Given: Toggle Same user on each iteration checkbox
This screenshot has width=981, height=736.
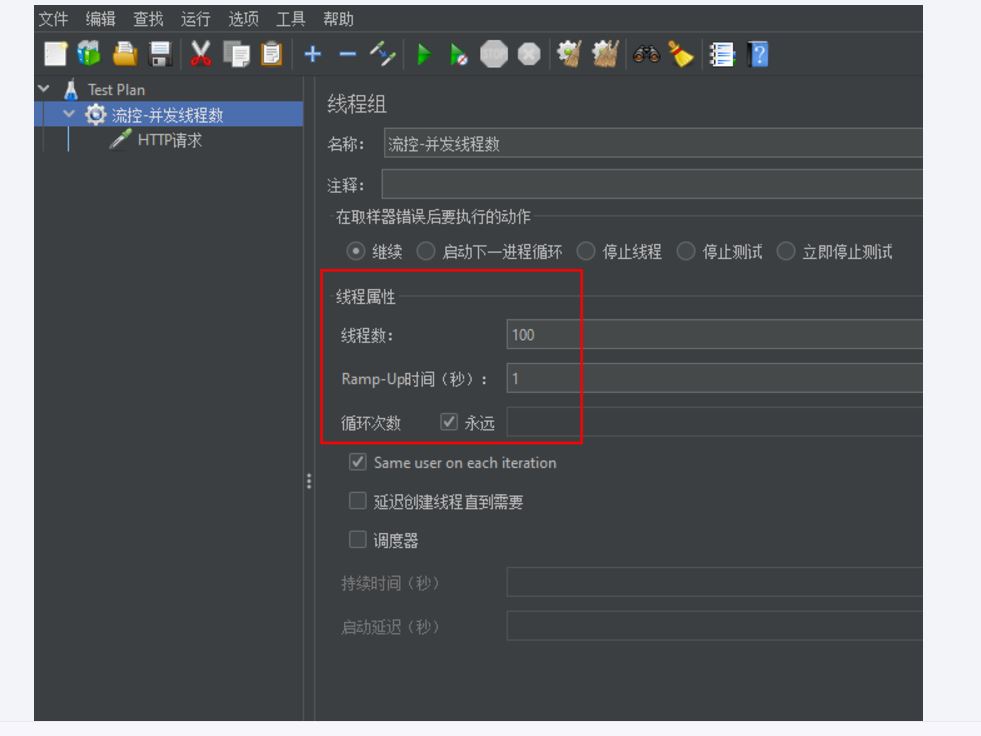Looking at the screenshot, I should point(358,463).
